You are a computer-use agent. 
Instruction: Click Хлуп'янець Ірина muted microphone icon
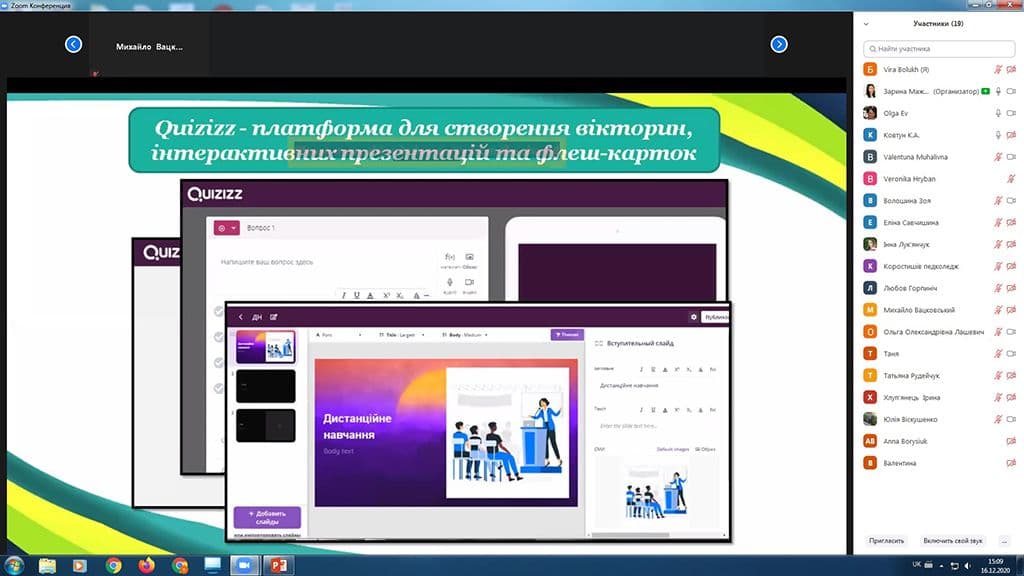coord(998,398)
